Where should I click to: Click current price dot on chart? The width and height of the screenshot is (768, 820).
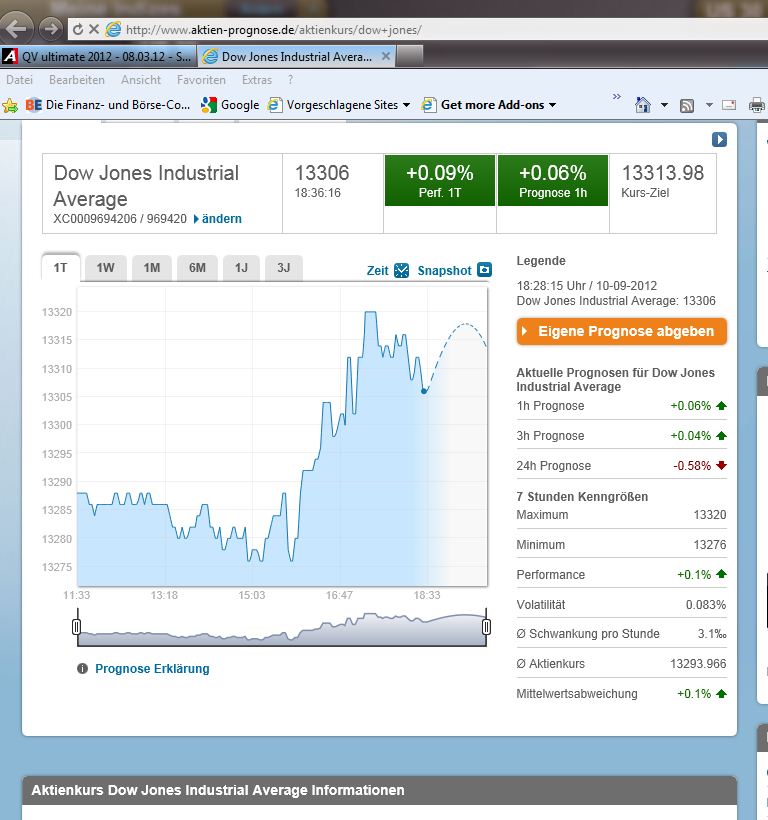424,391
